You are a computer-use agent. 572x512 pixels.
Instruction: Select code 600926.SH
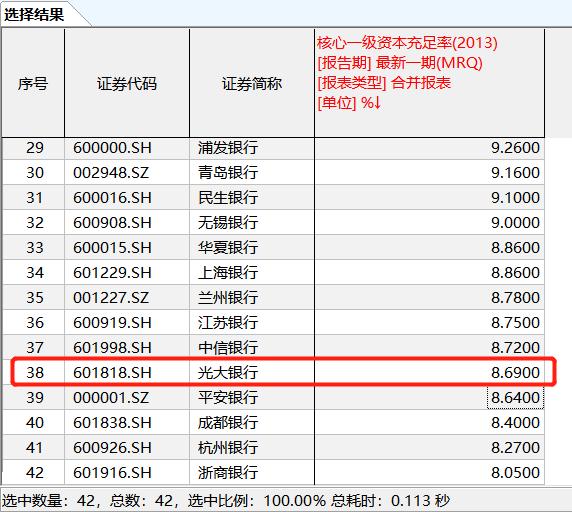point(112,448)
